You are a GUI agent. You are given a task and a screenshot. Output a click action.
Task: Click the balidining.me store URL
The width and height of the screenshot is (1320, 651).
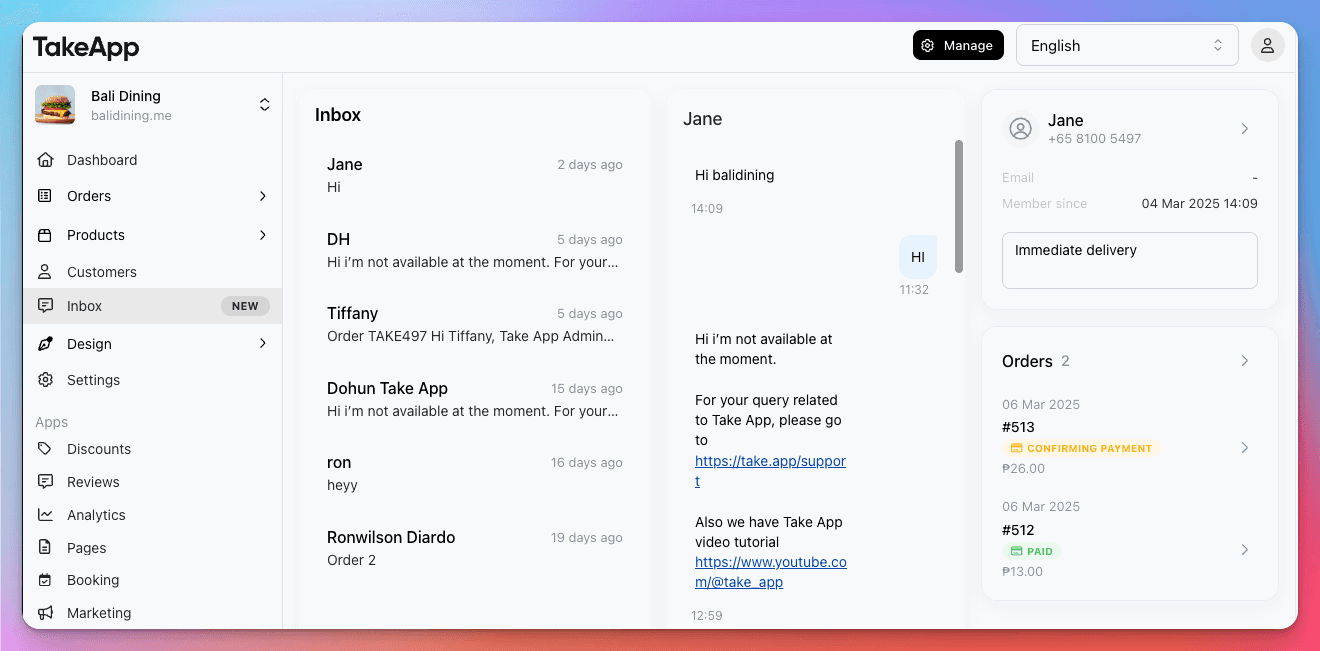(x=131, y=116)
